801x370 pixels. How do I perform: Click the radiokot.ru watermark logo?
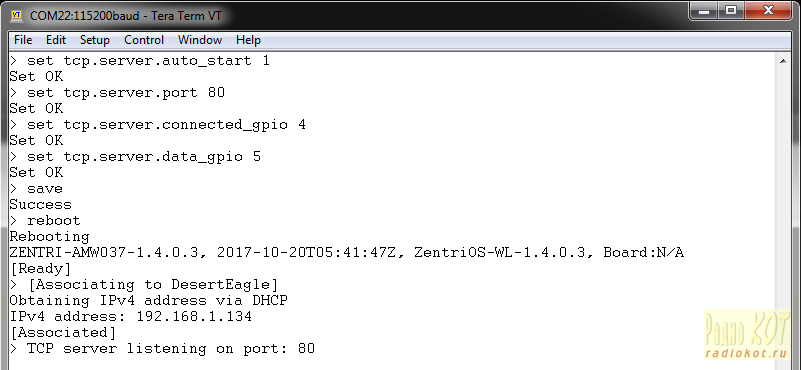[747, 335]
